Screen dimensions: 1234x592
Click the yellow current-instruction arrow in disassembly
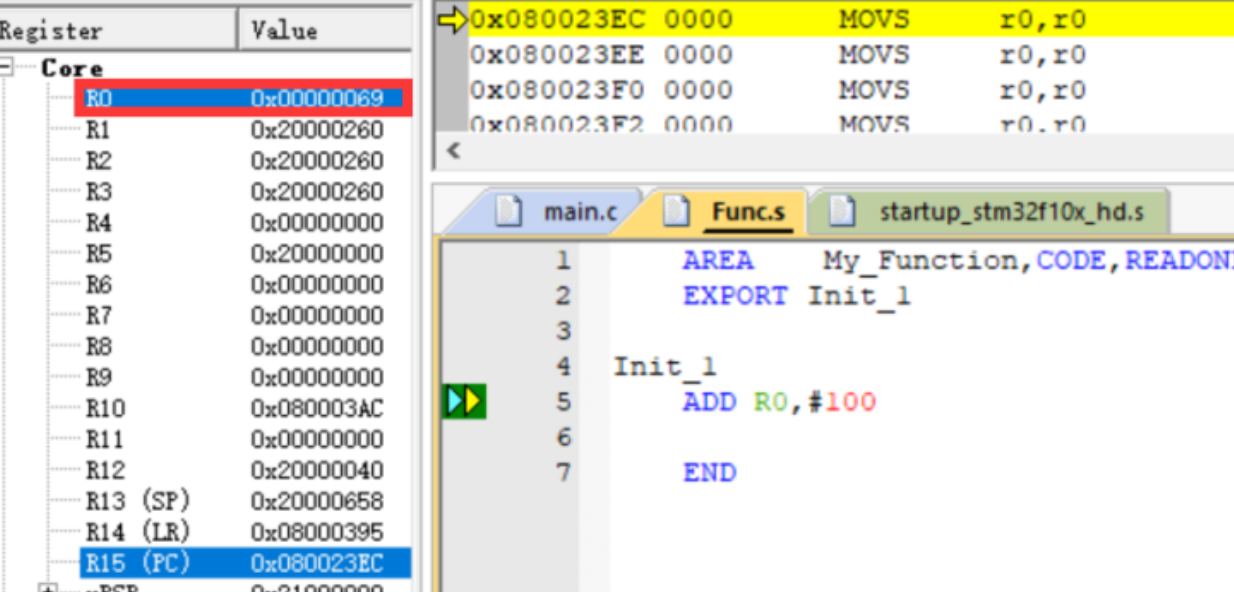pyautogui.click(x=454, y=19)
